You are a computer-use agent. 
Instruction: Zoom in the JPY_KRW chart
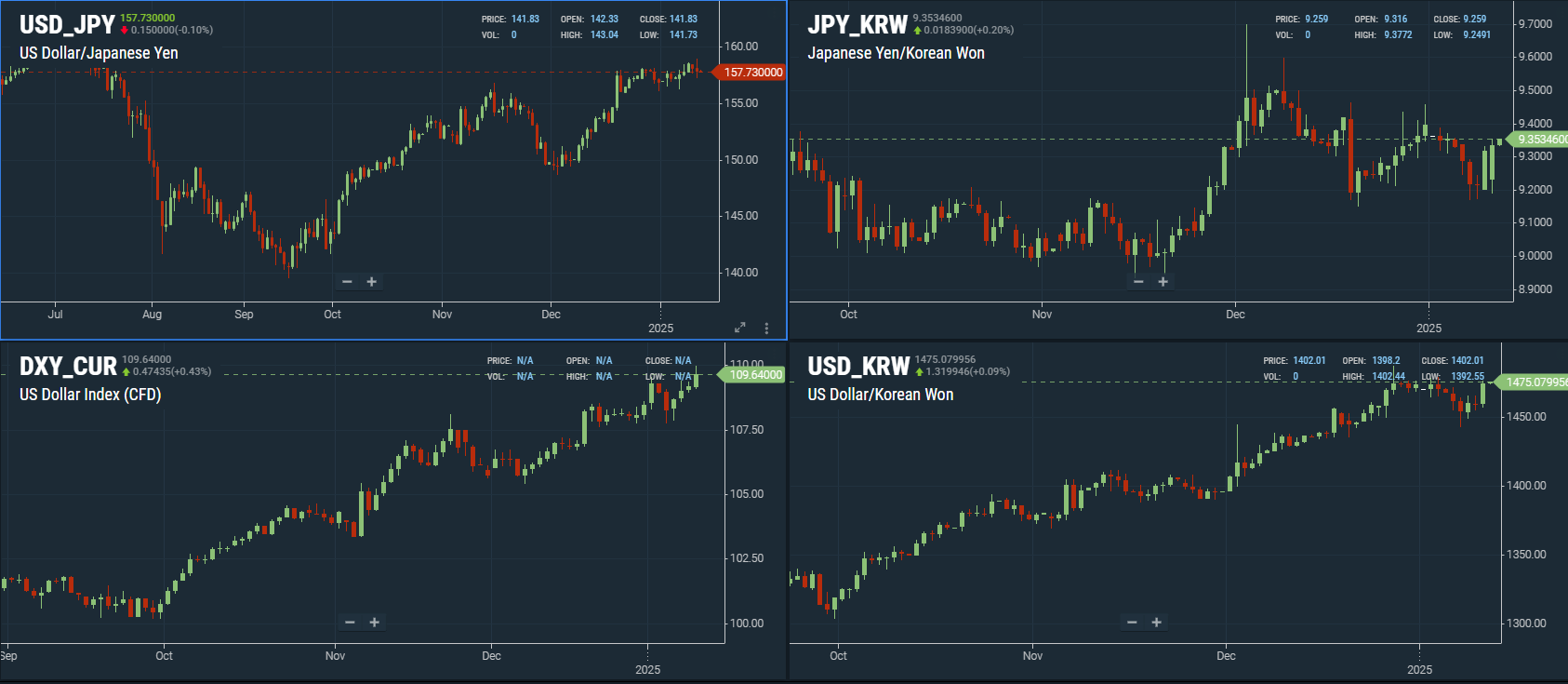[1163, 281]
